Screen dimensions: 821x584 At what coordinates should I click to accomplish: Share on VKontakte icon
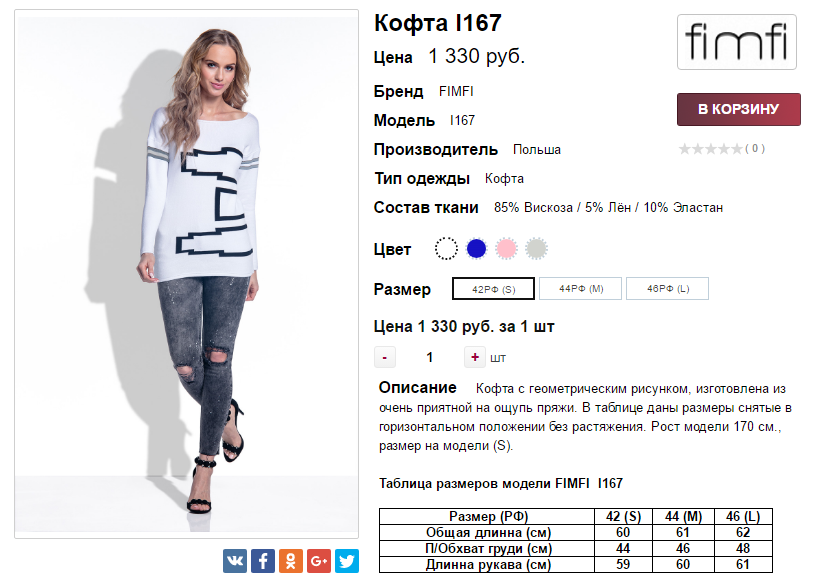[x=235, y=561]
